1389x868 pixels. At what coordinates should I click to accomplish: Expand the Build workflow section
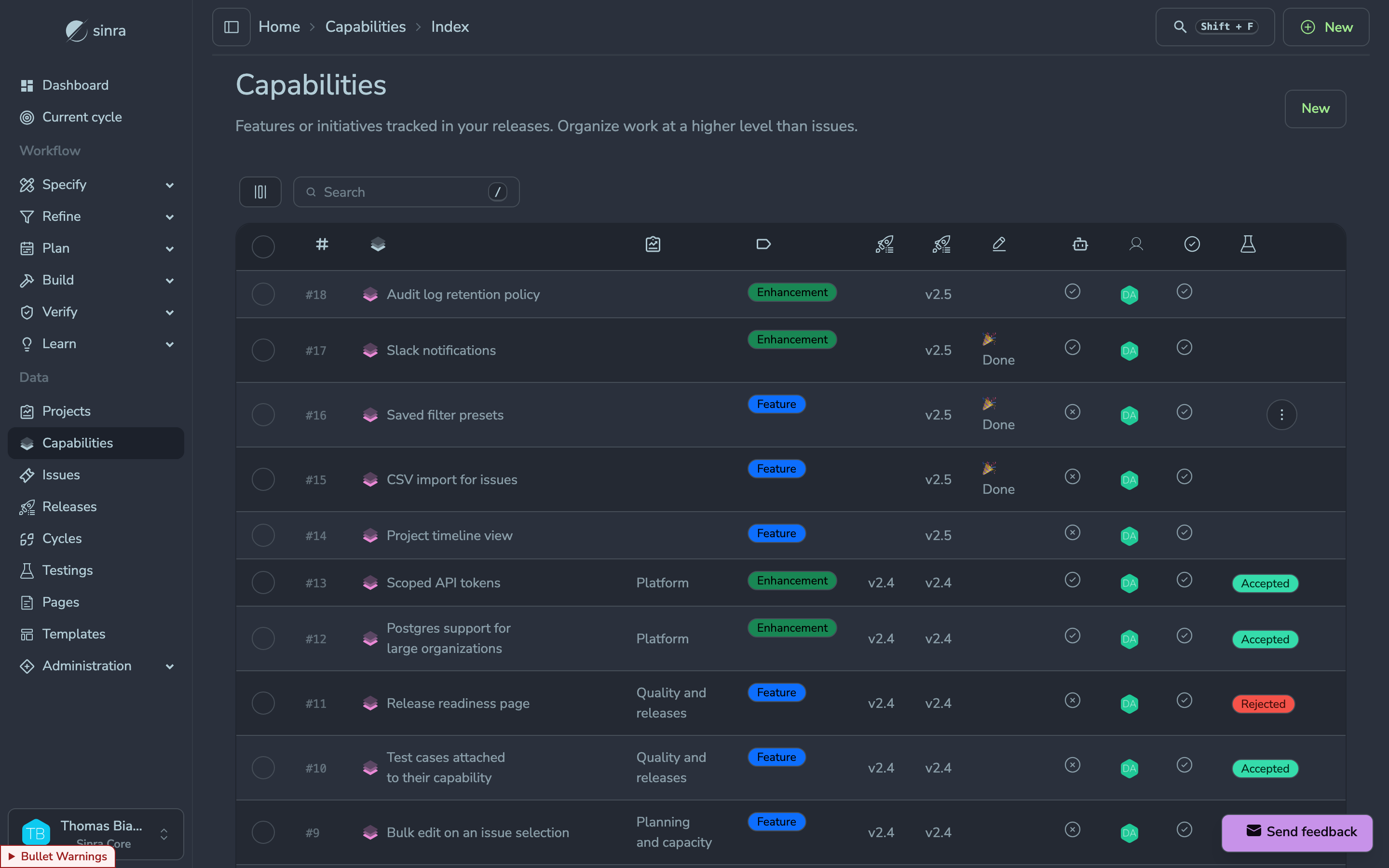point(96,280)
